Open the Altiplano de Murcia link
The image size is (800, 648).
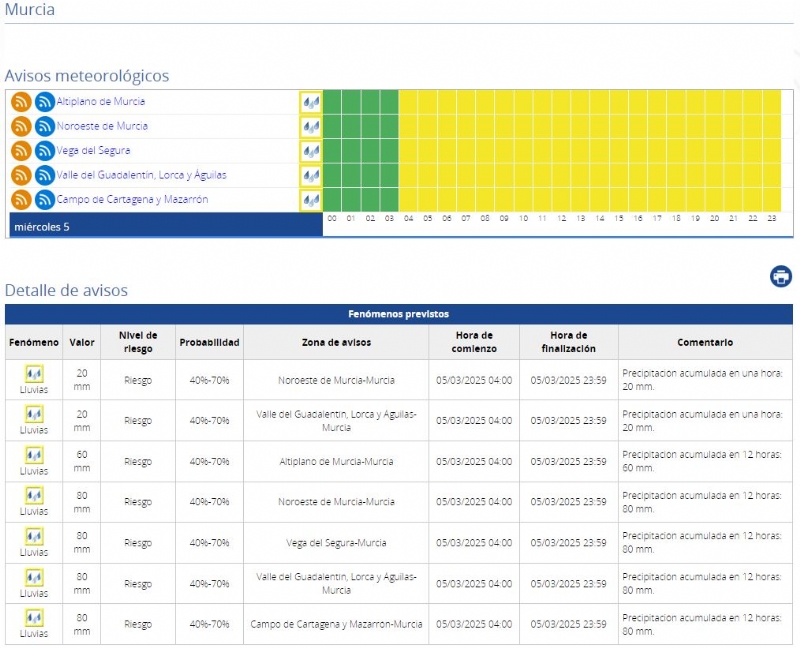point(100,102)
